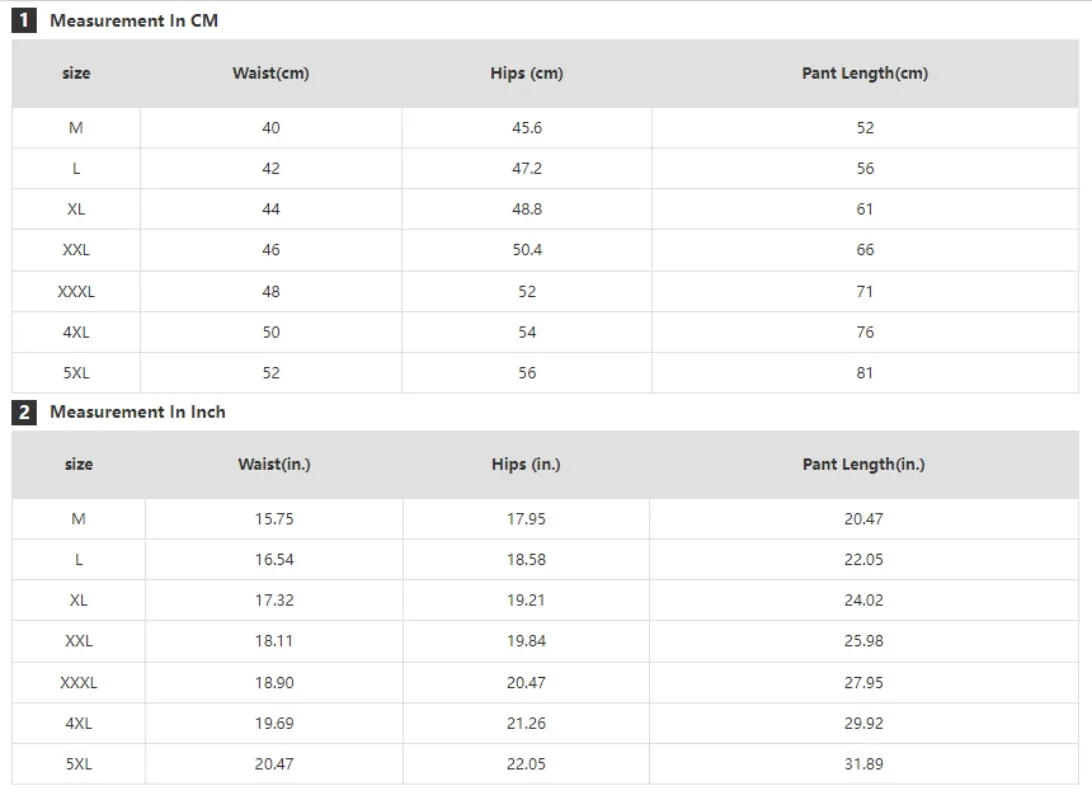Click the Hips (cm) column header
The height and width of the screenshot is (800, 1092).
click(526, 73)
